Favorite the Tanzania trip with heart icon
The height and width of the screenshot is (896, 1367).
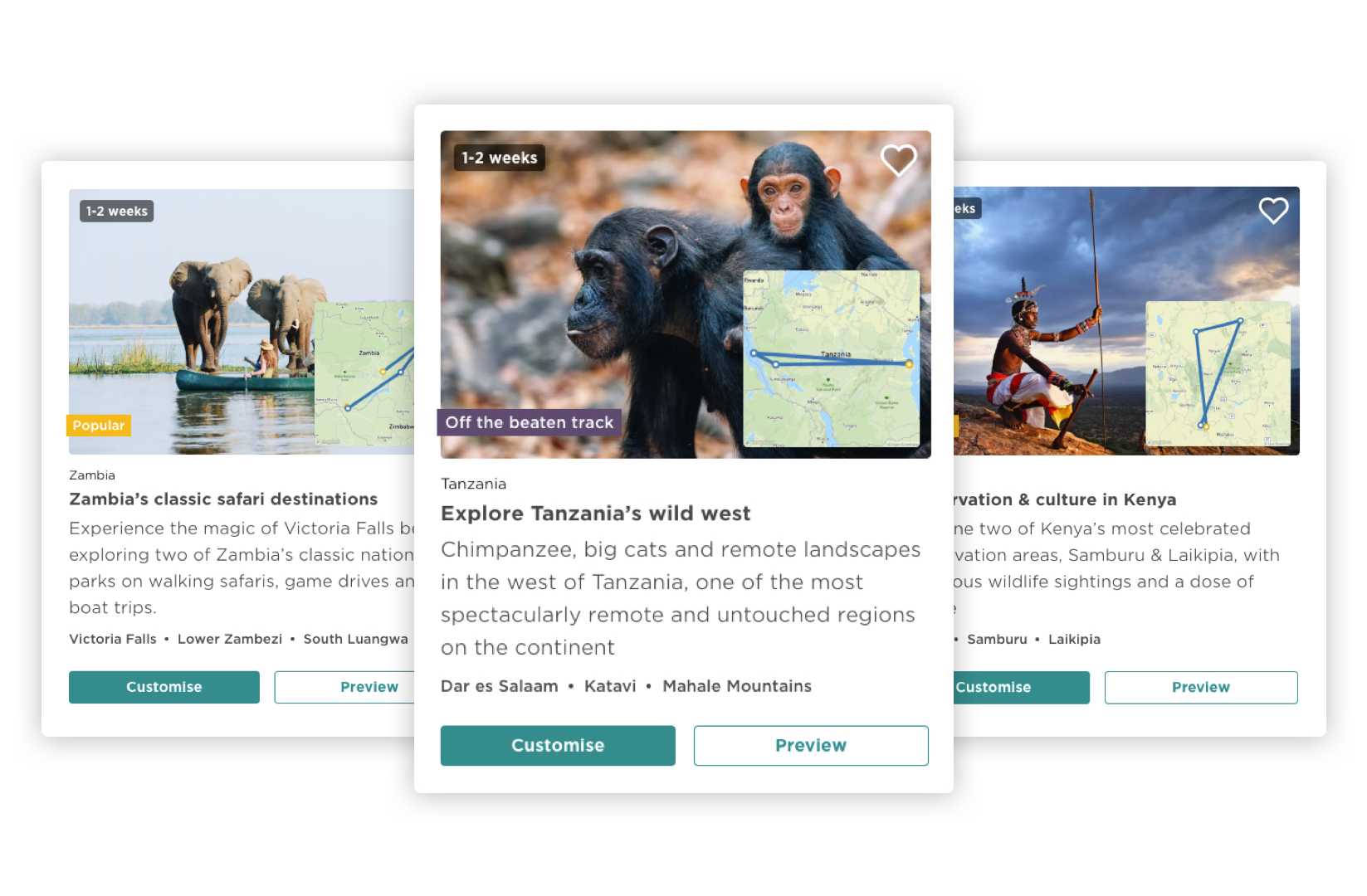tap(898, 159)
